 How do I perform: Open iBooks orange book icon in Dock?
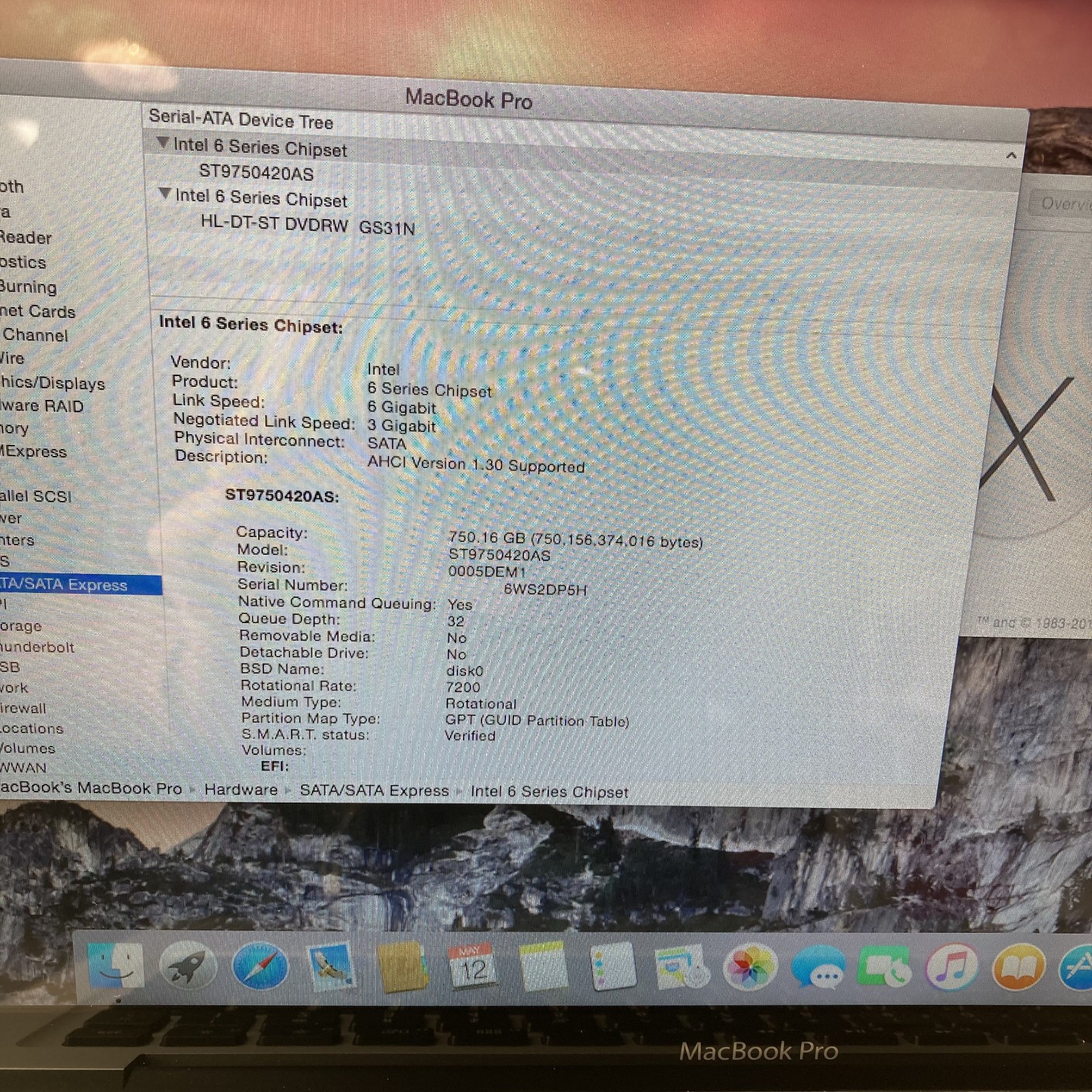point(1019,967)
